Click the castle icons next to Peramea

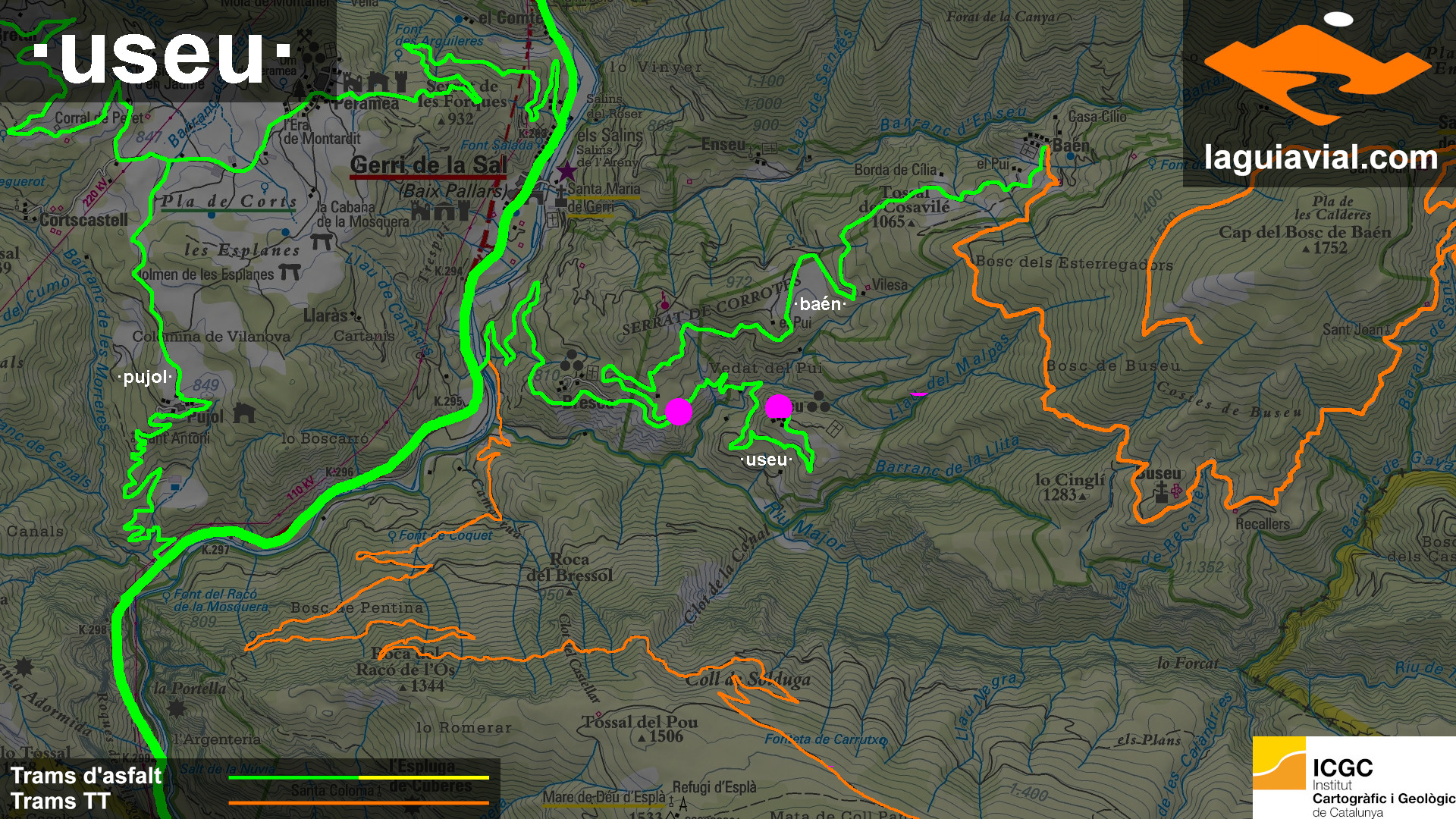(377, 82)
